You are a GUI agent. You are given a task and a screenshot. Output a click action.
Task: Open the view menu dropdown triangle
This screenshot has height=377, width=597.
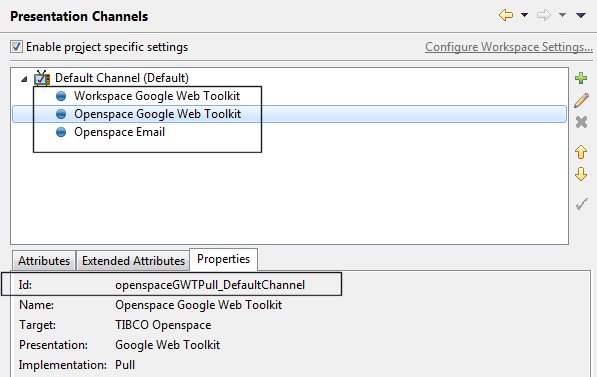tap(581, 15)
